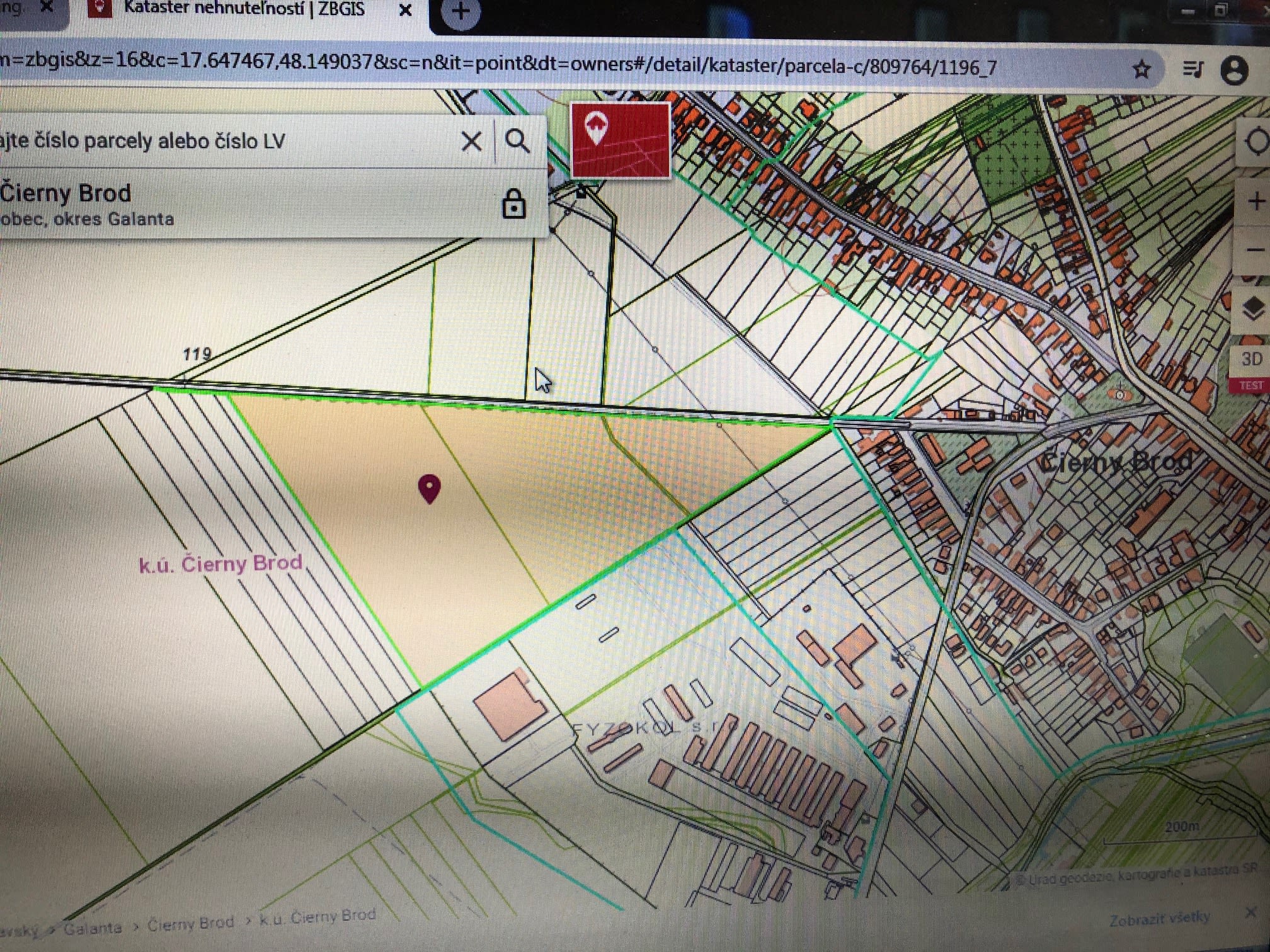
Task: Click the lock icon beside Čierny Brod
Action: [x=513, y=204]
